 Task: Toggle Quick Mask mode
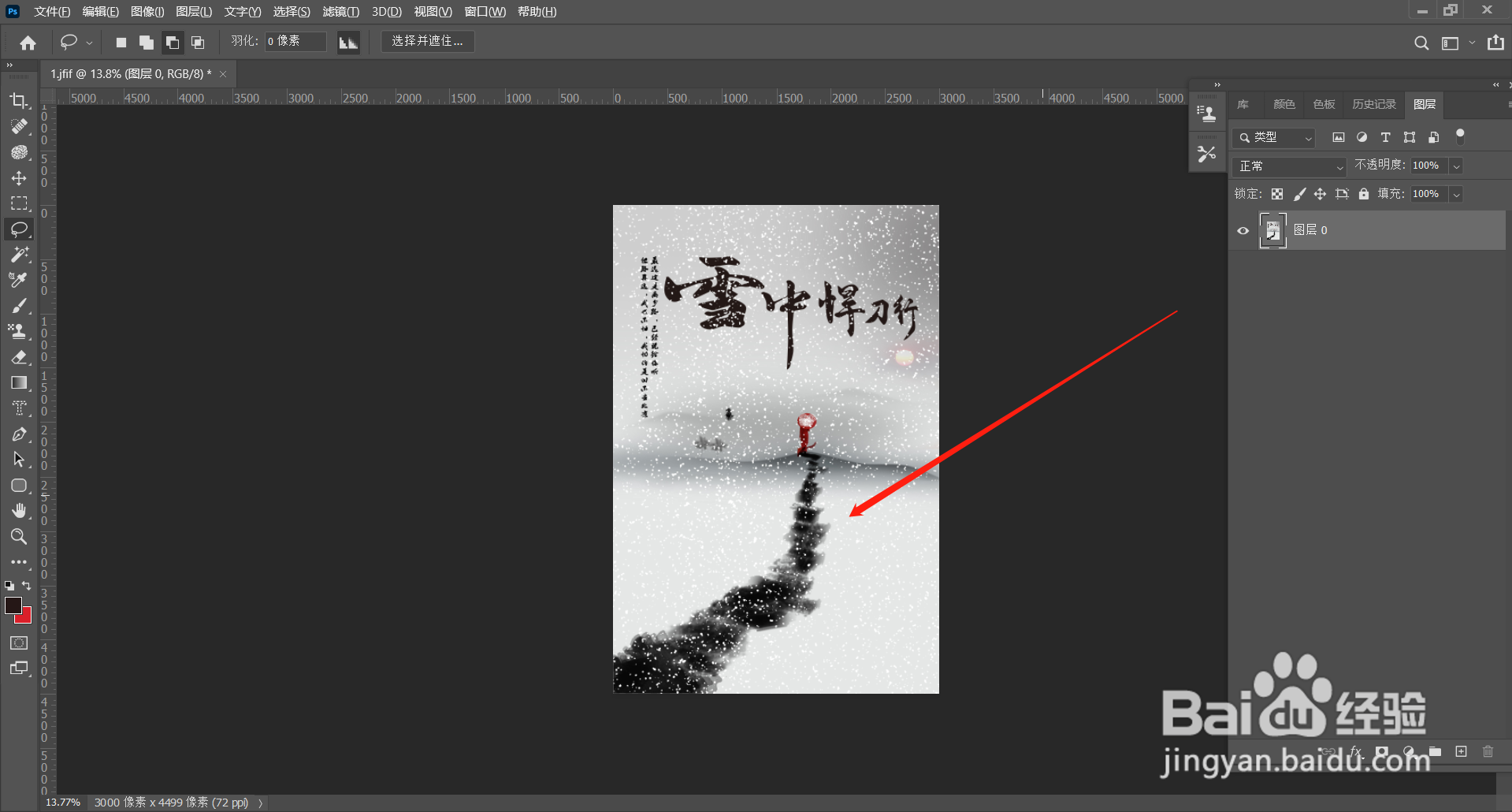(19, 643)
